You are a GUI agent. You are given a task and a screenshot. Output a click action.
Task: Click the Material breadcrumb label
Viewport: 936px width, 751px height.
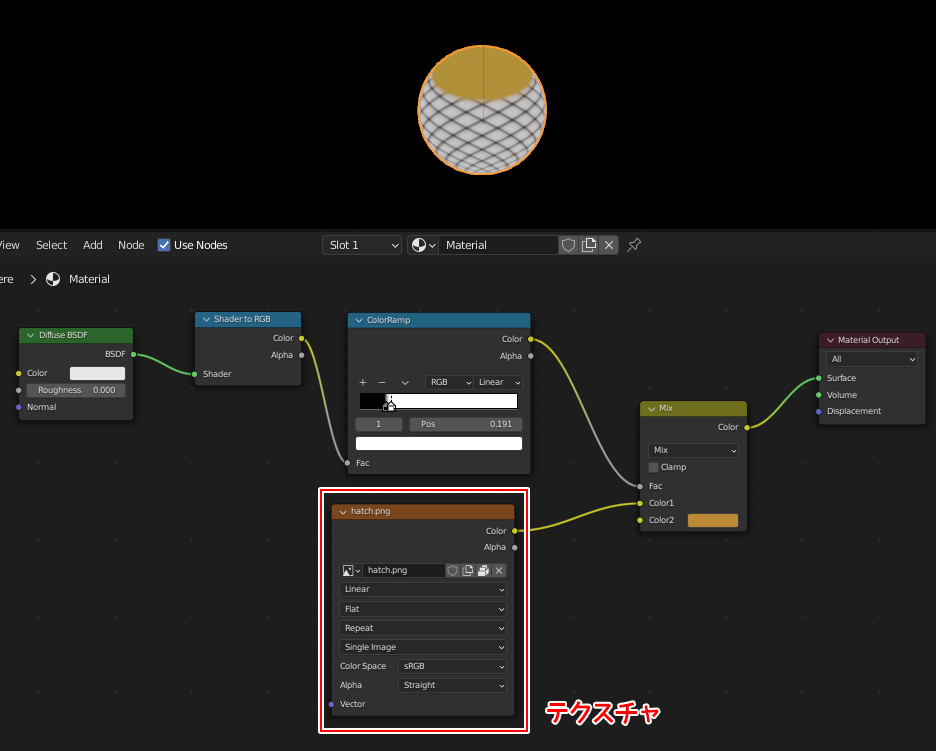point(89,279)
